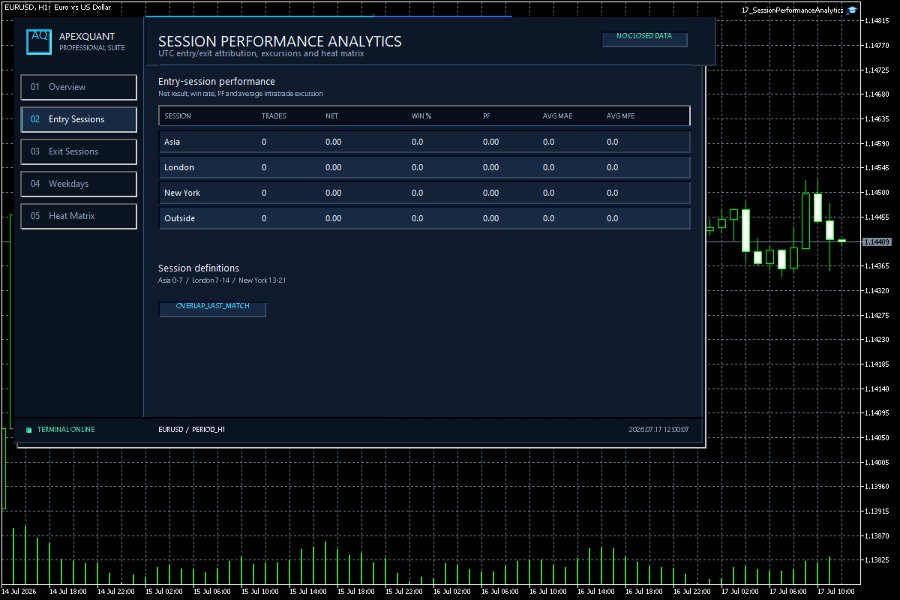Image resolution: width=900 pixels, height=600 pixels.
Task: Click the 2026.07.17 12:00:07 timestamp
Action: 658,429
